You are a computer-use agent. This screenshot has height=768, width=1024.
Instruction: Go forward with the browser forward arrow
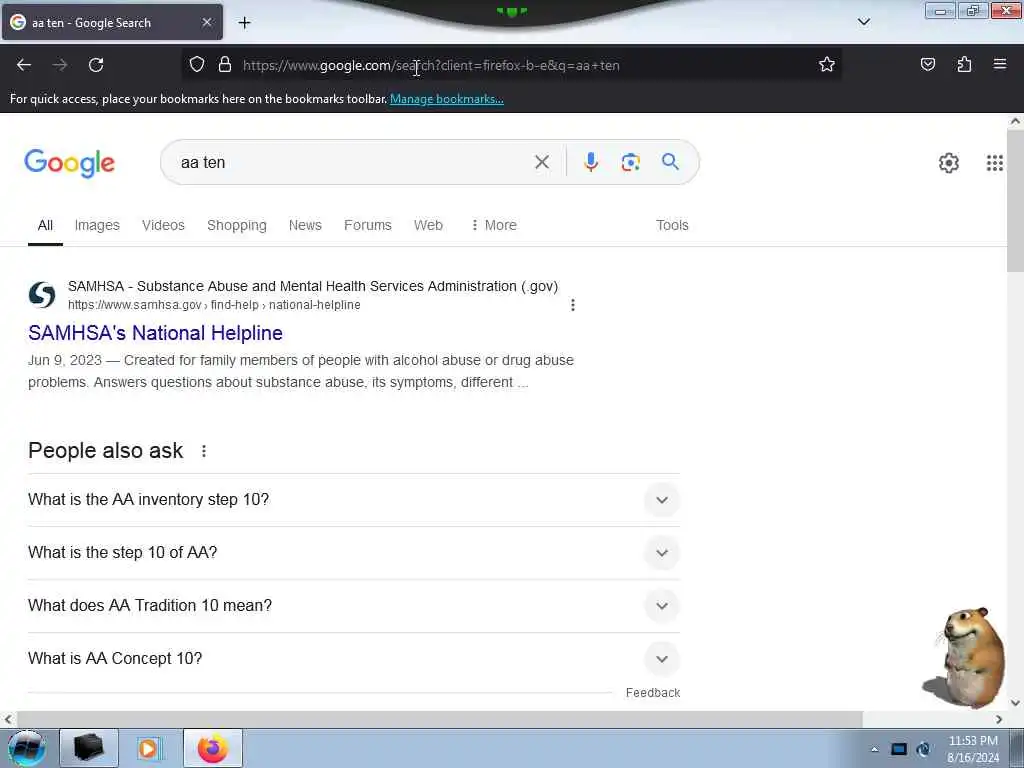click(60, 65)
